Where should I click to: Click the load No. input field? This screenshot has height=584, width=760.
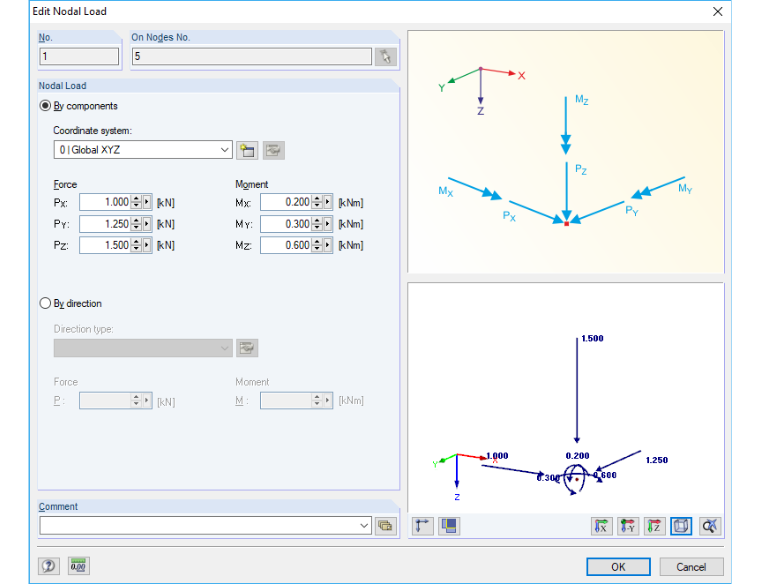(79, 56)
